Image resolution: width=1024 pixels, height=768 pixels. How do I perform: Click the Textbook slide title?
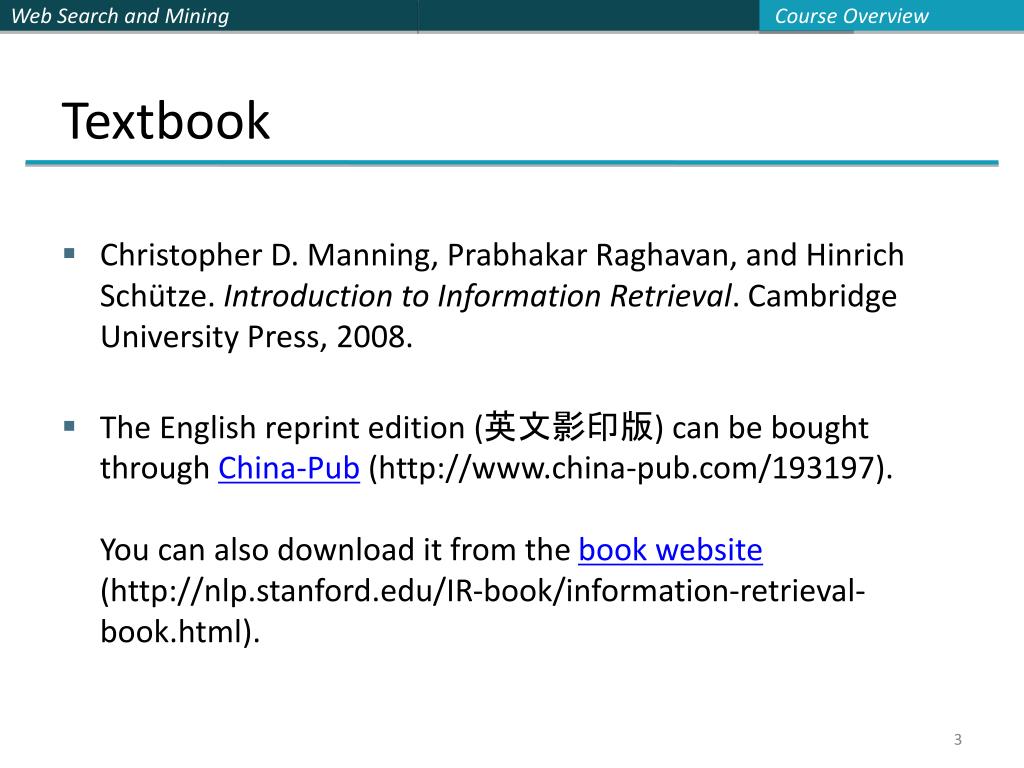(x=166, y=121)
